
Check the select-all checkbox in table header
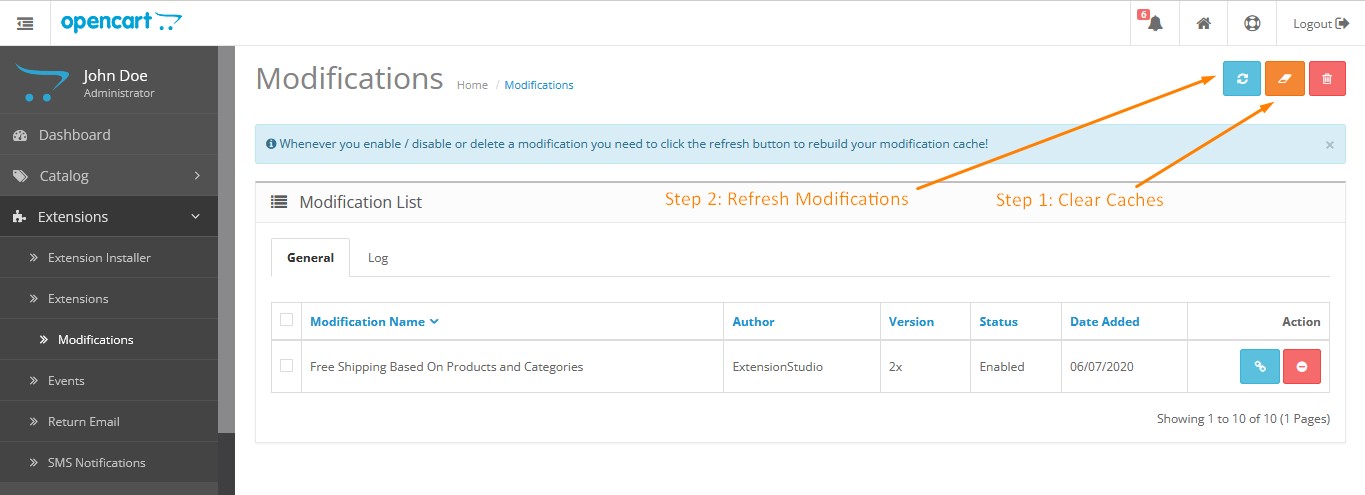click(287, 320)
